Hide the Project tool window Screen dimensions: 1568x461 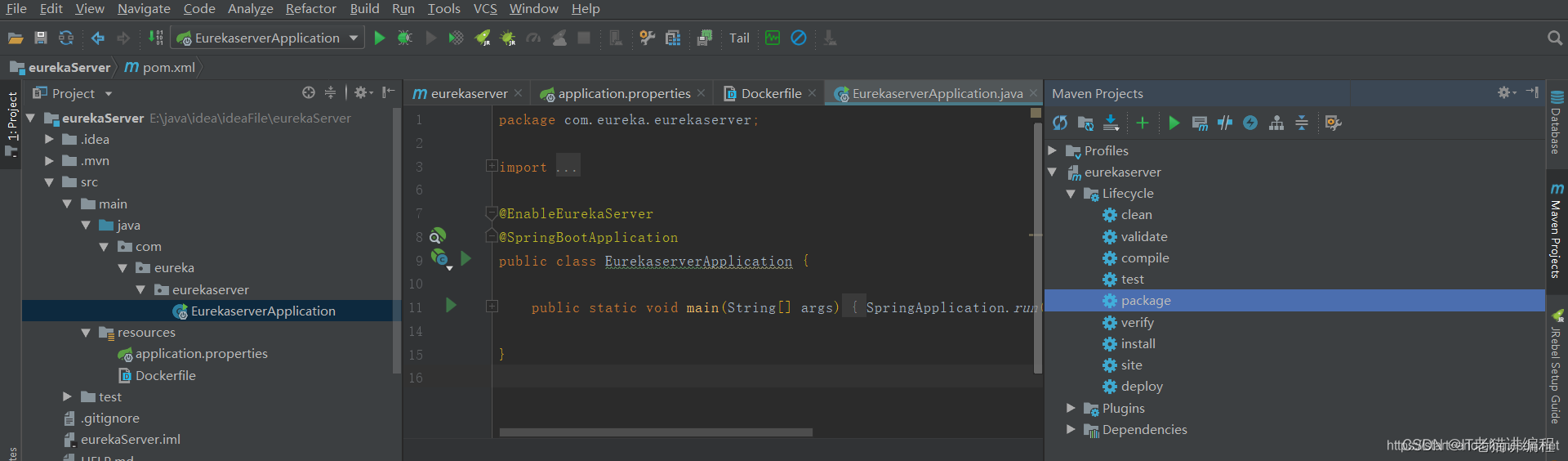(x=388, y=92)
